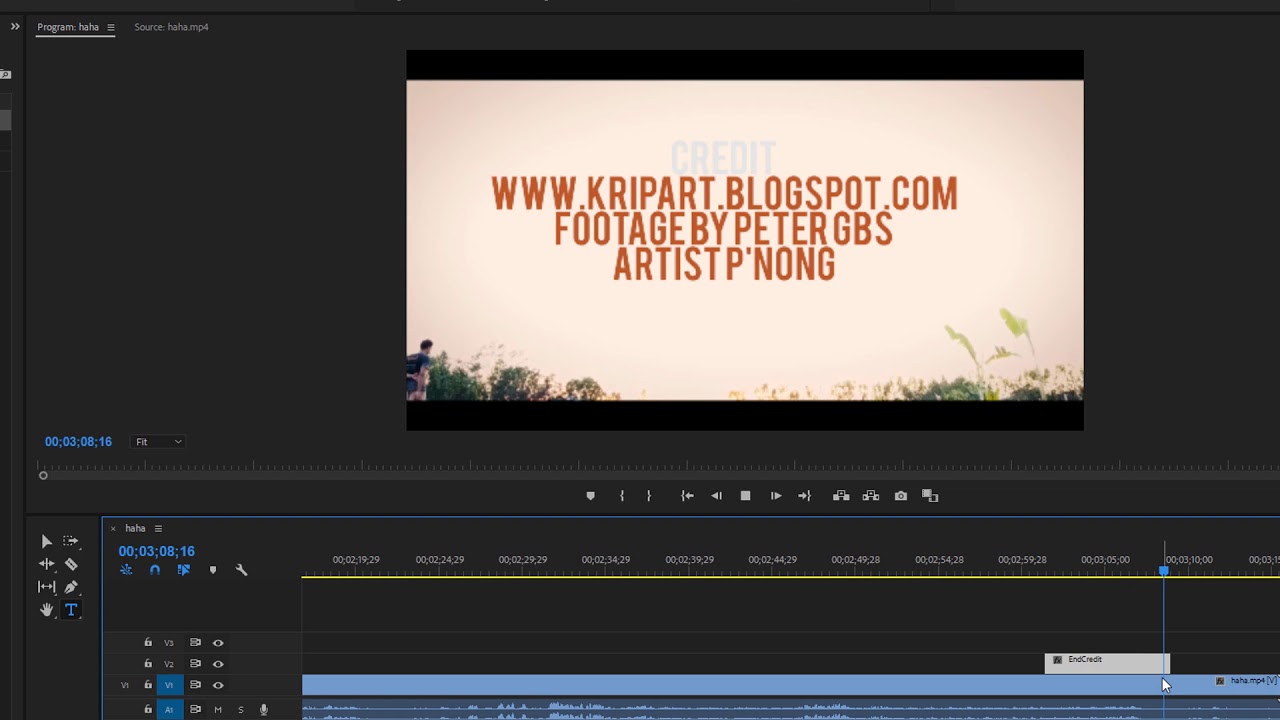Toggle sync lock for V2
The width and height of the screenshot is (1280, 720).
(195, 664)
